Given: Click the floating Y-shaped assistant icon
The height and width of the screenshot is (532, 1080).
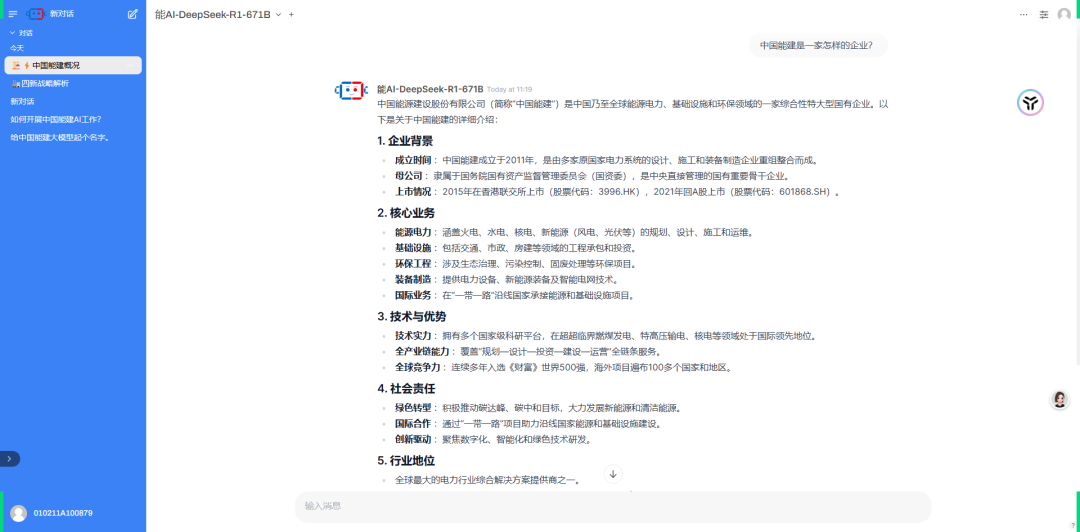Looking at the screenshot, I should tap(1030, 102).
